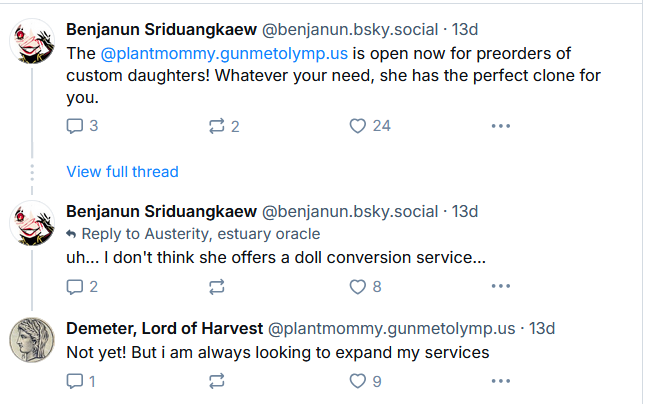653x404 pixels.
Task: Open more options on the preorder post
Action: pyautogui.click(x=500, y=126)
